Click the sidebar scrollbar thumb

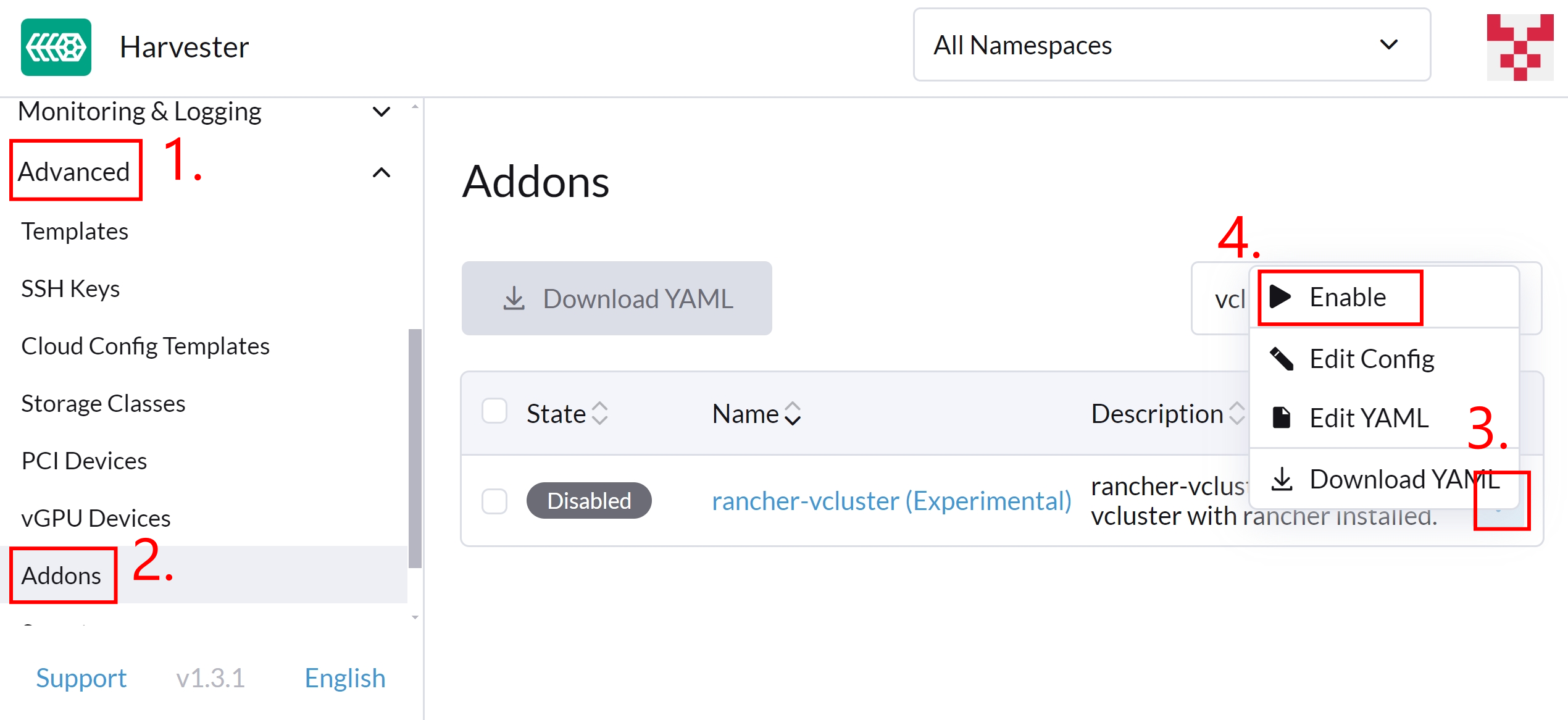(415, 448)
